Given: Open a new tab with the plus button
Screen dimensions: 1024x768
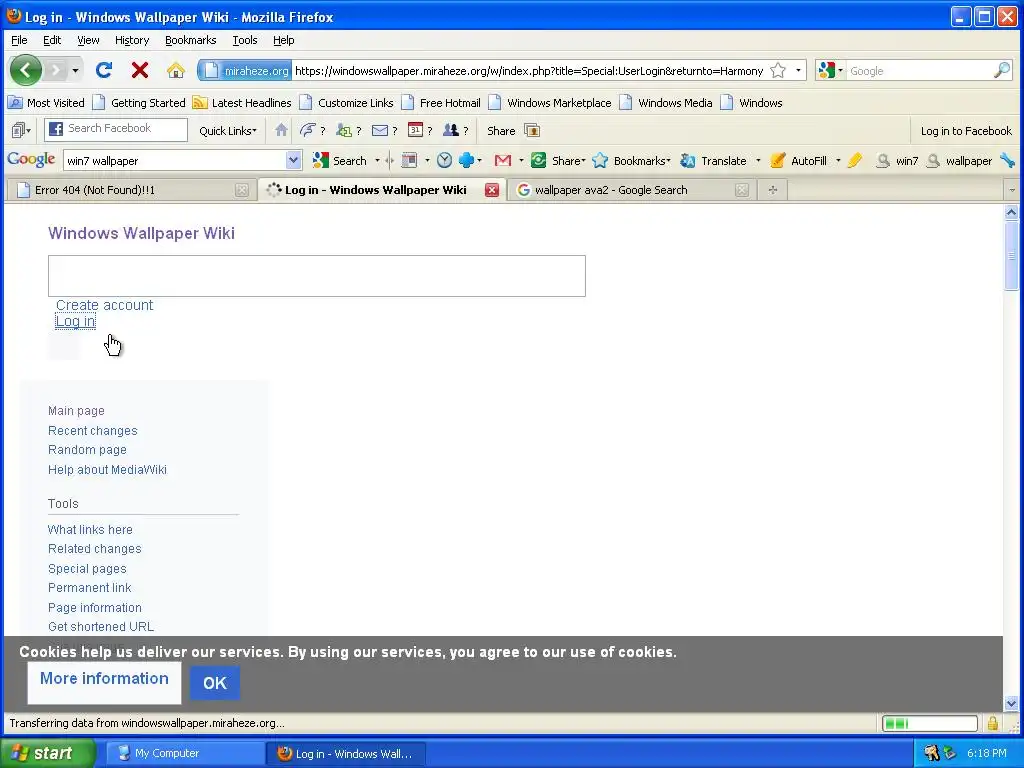Looking at the screenshot, I should [x=773, y=190].
